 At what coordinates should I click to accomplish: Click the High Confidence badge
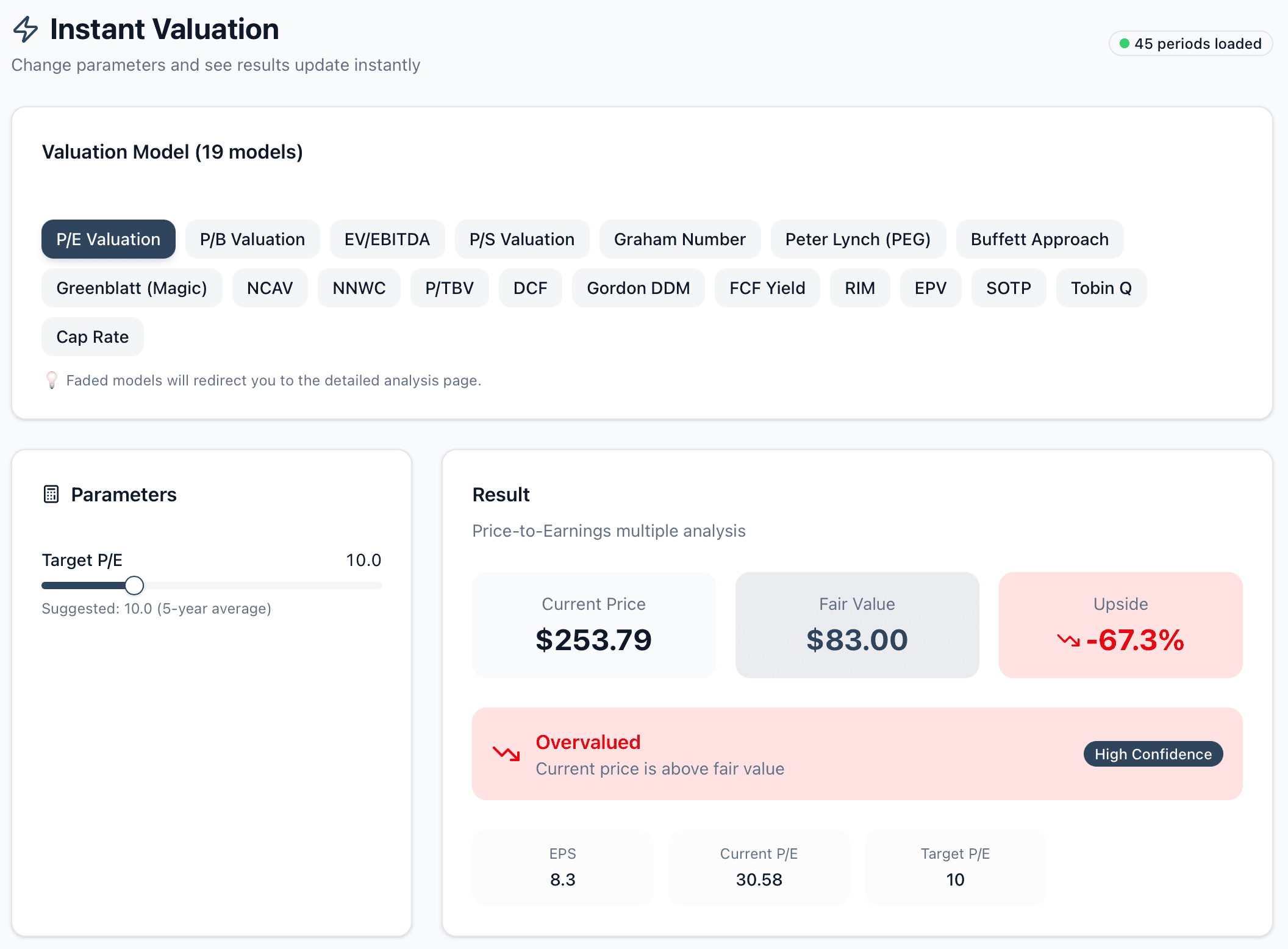click(1153, 754)
